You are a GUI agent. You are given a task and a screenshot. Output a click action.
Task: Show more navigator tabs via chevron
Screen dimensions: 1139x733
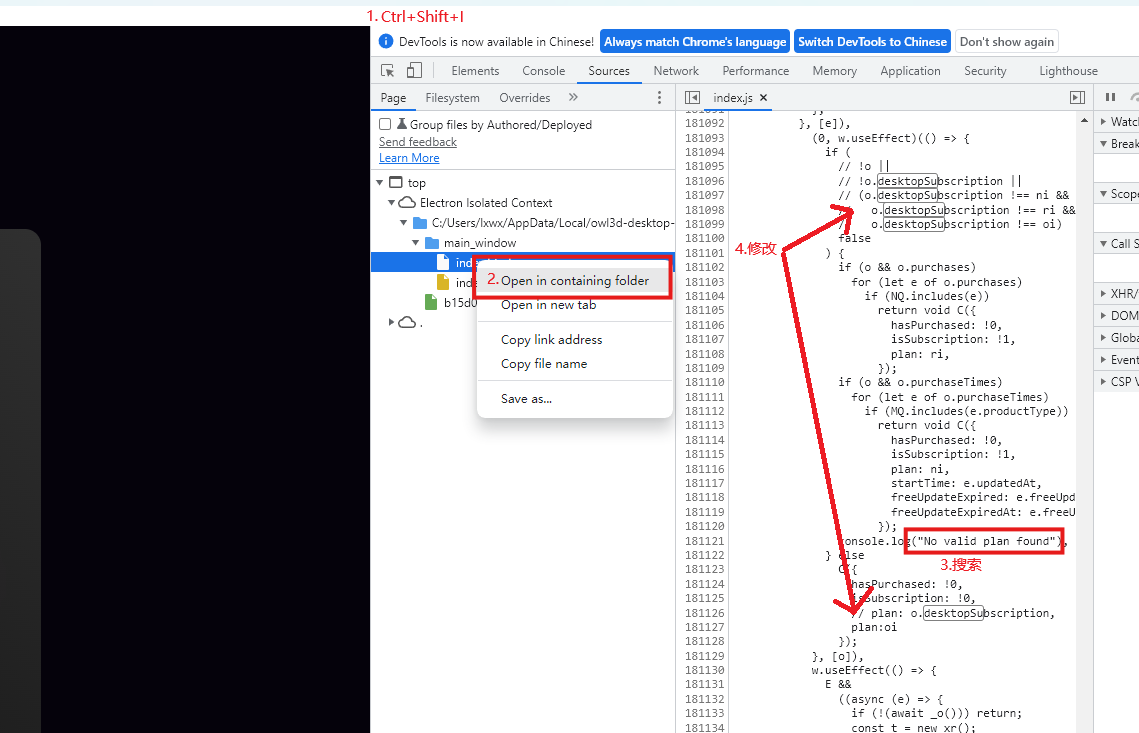tap(573, 98)
